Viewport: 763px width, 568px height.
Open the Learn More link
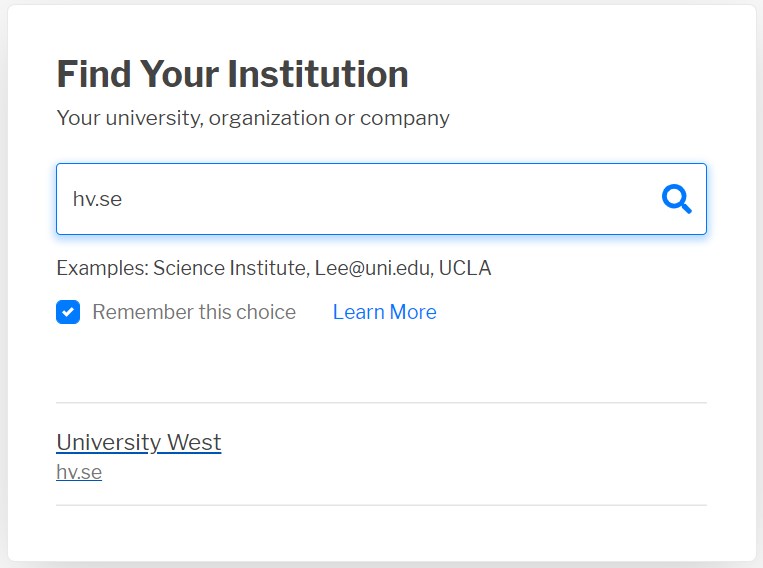(x=384, y=312)
